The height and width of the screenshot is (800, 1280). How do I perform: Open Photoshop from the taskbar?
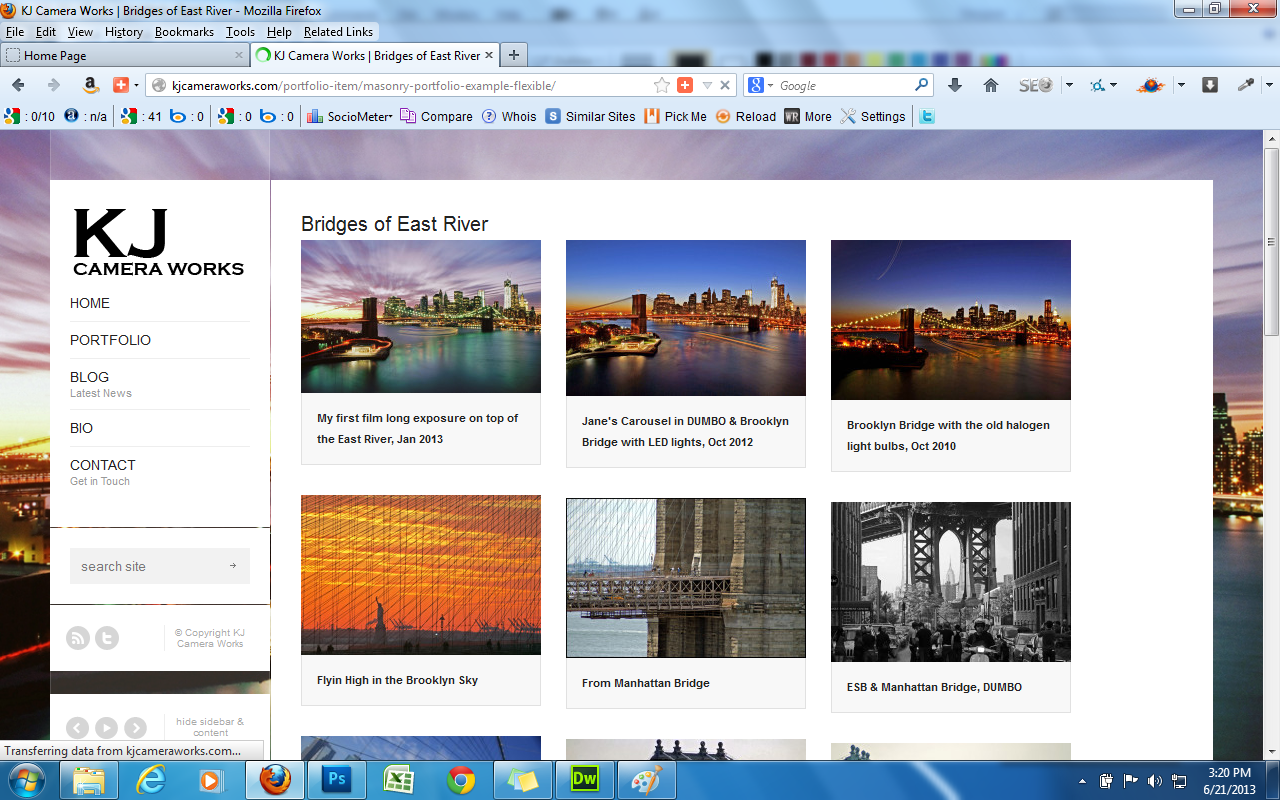(x=335, y=779)
